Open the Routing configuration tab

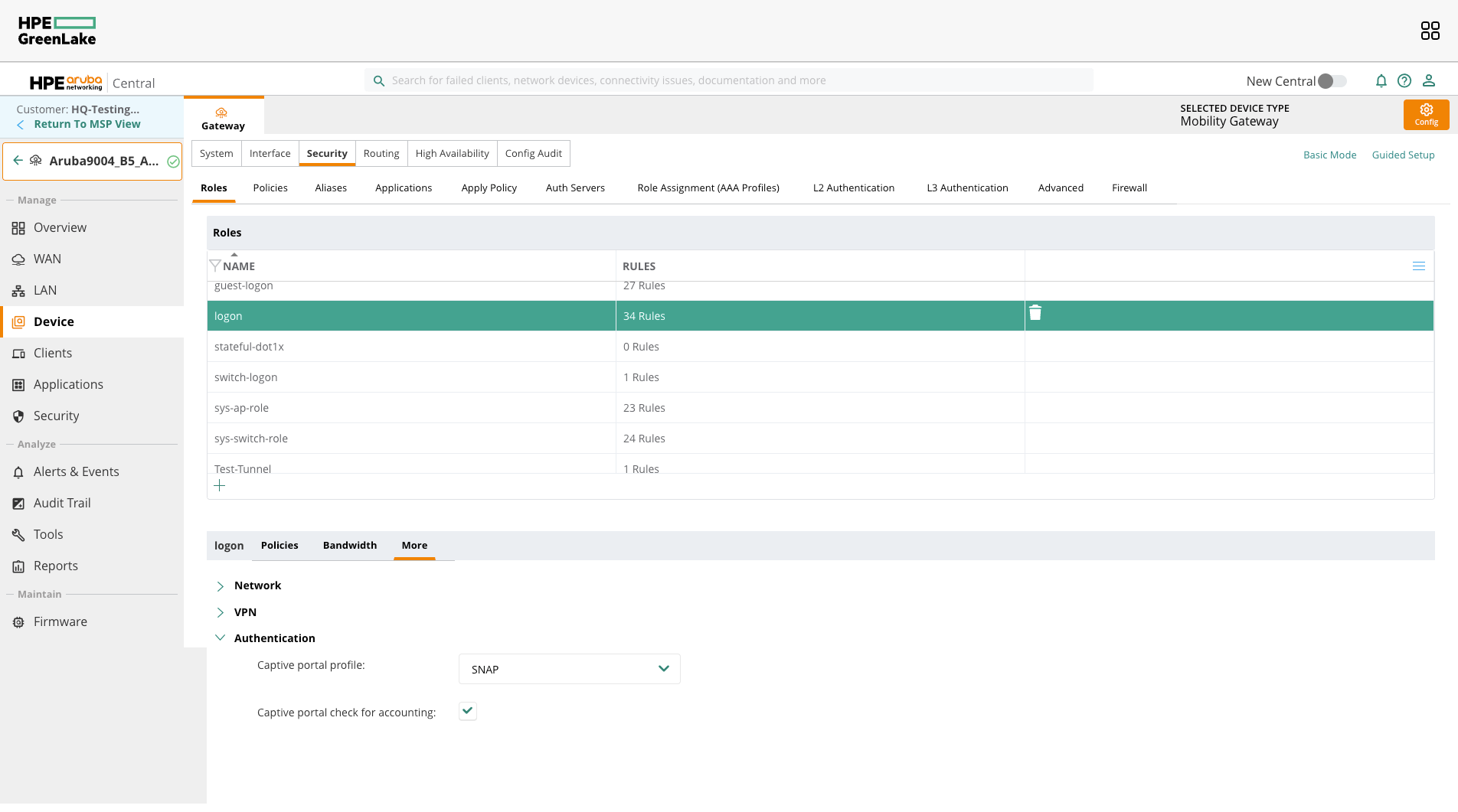tap(381, 154)
